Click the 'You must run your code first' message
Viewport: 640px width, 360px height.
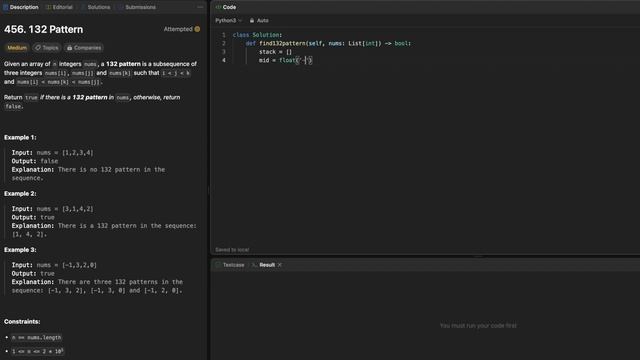[478, 326]
